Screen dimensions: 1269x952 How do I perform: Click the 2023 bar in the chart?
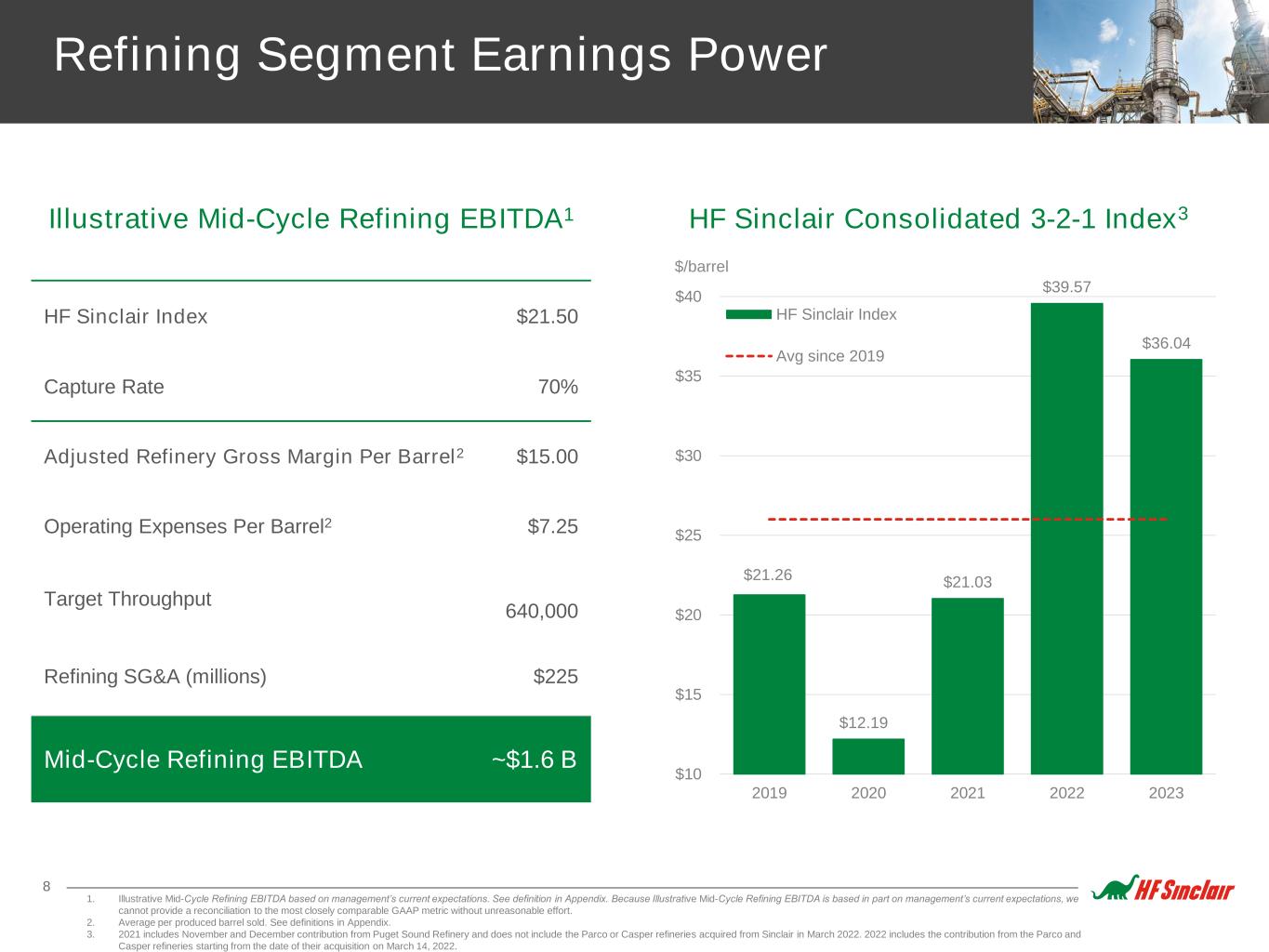(1166, 567)
